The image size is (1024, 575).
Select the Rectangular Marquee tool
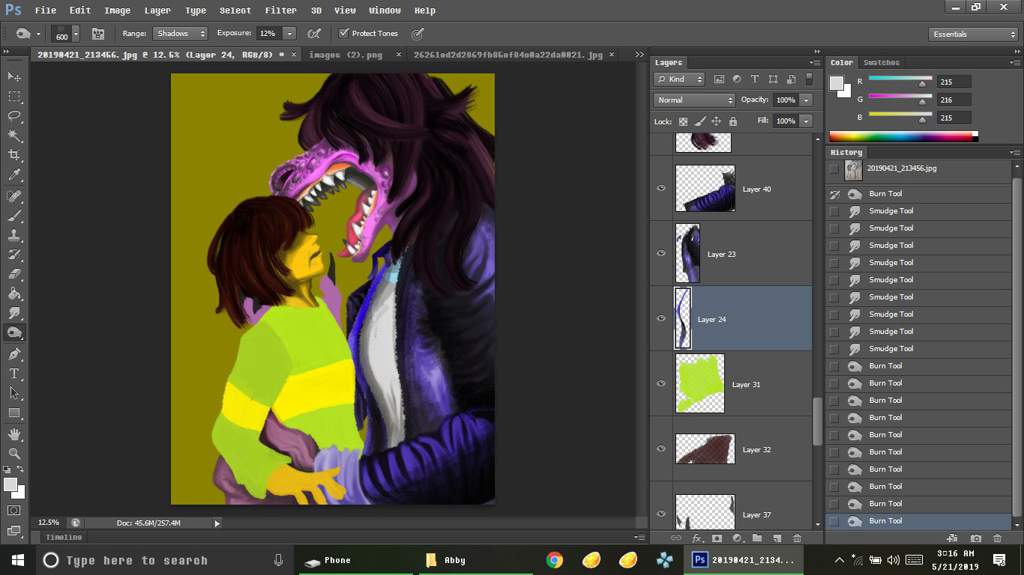click(x=14, y=97)
